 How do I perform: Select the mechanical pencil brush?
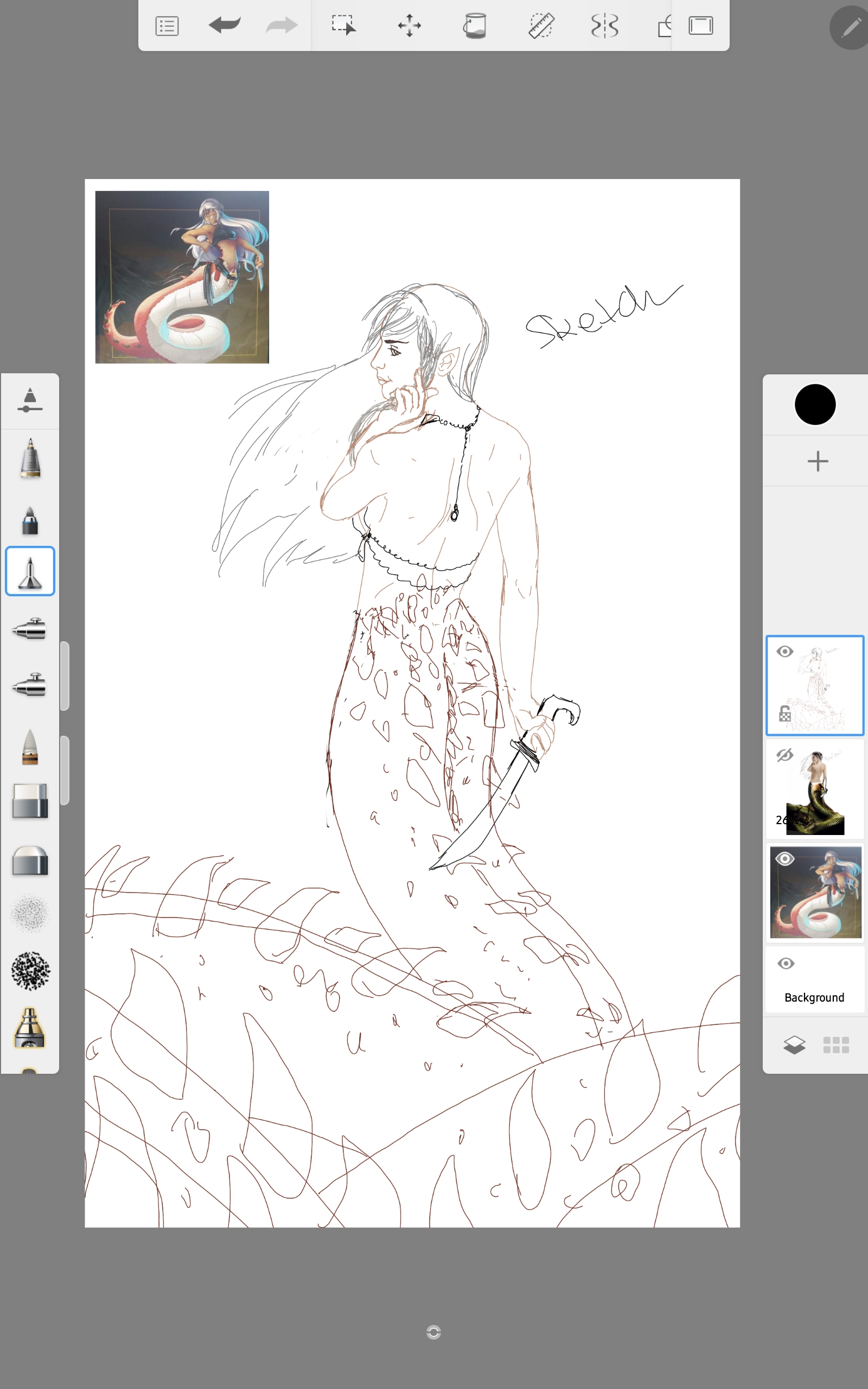30,458
